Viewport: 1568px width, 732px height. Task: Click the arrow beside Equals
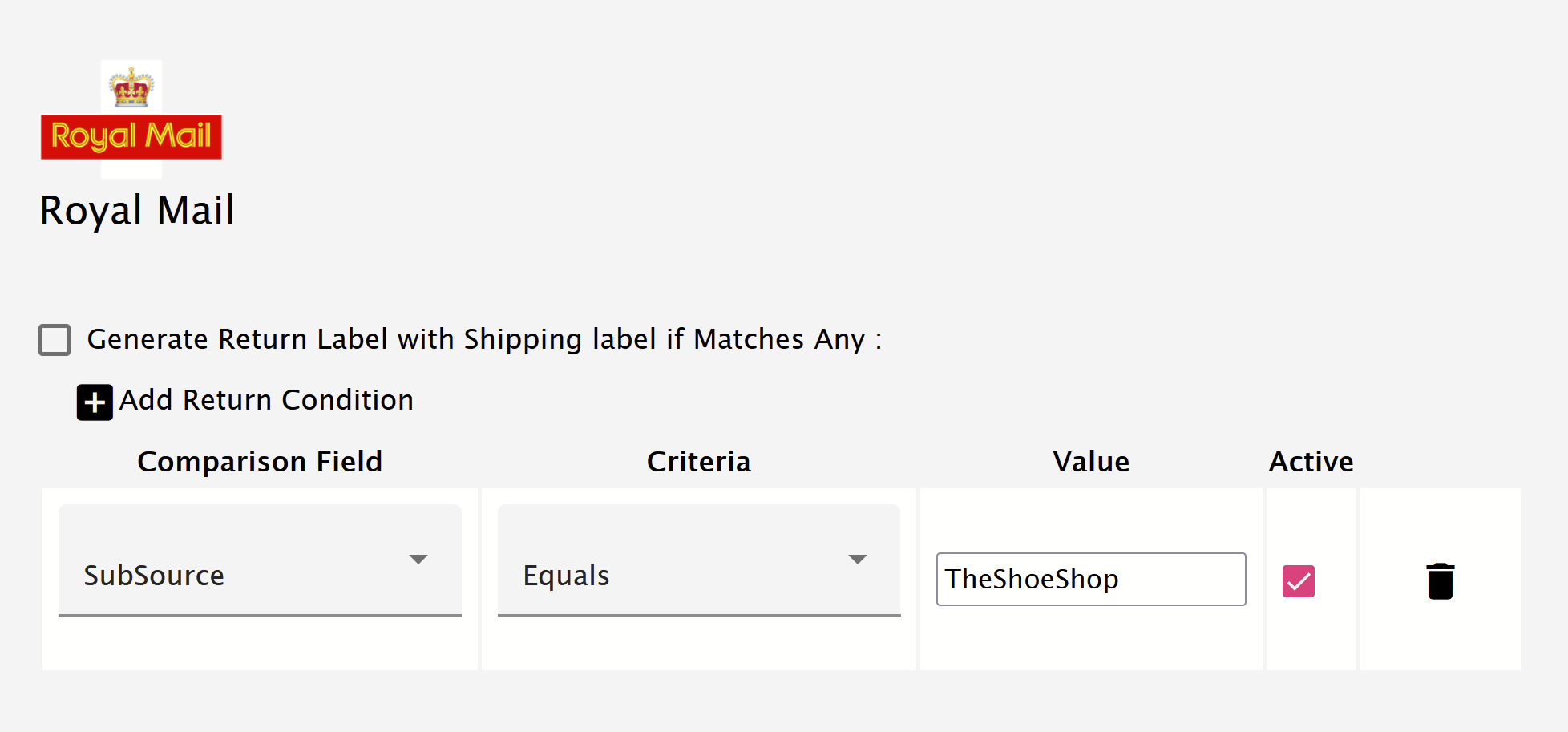(858, 560)
